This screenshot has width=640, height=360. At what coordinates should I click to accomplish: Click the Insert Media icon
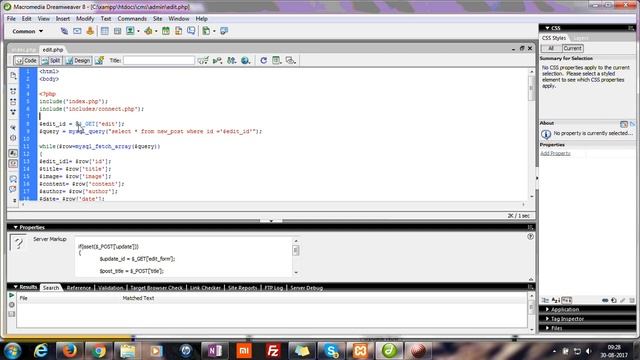pos(148,31)
